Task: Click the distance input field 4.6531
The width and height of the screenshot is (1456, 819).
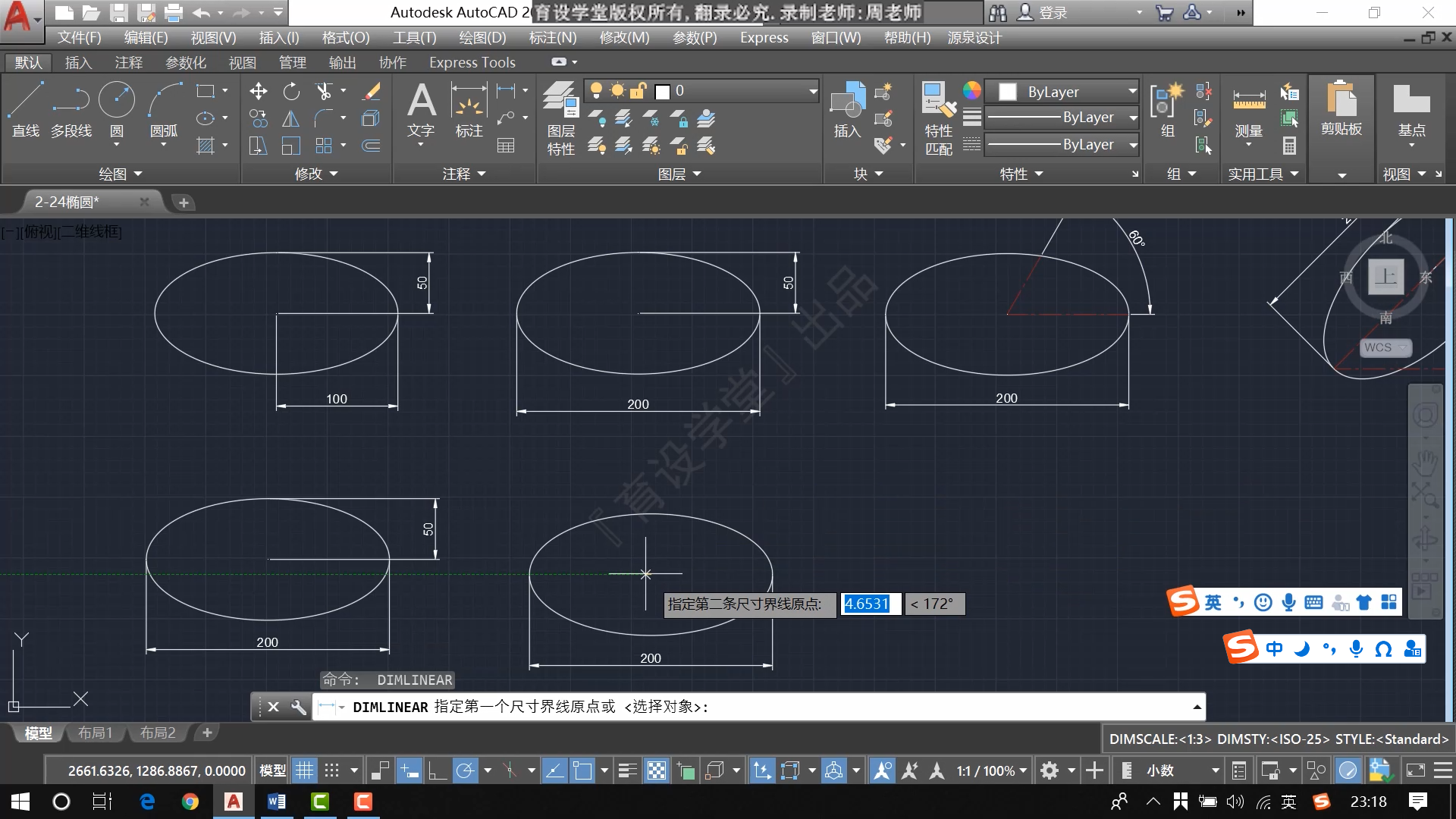Action: (x=871, y=604)
